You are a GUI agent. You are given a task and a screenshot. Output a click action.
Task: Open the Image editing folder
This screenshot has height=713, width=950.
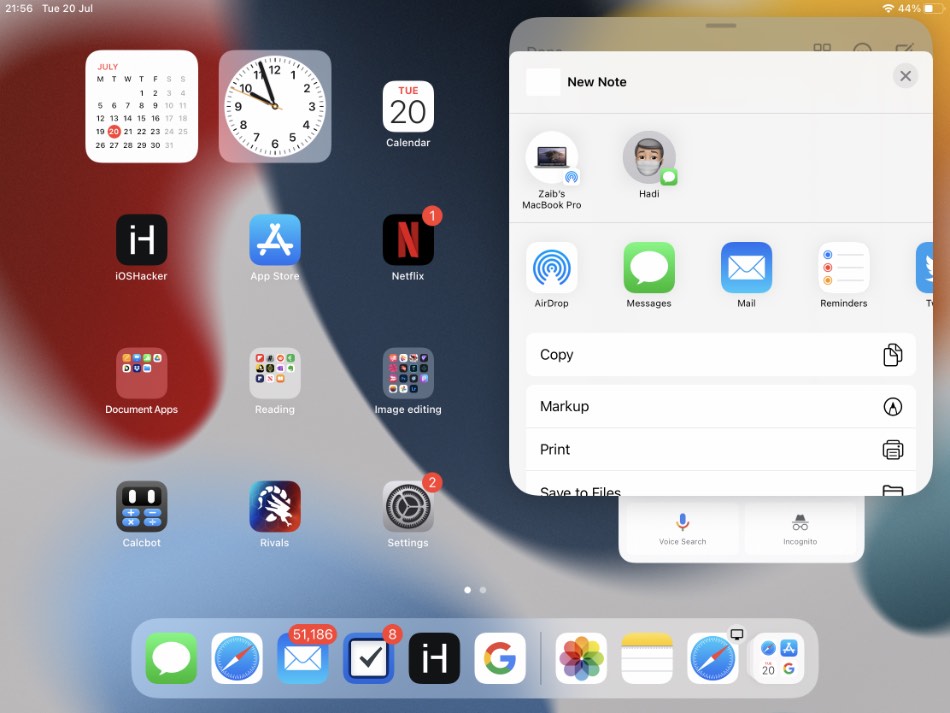coord(408,373)
